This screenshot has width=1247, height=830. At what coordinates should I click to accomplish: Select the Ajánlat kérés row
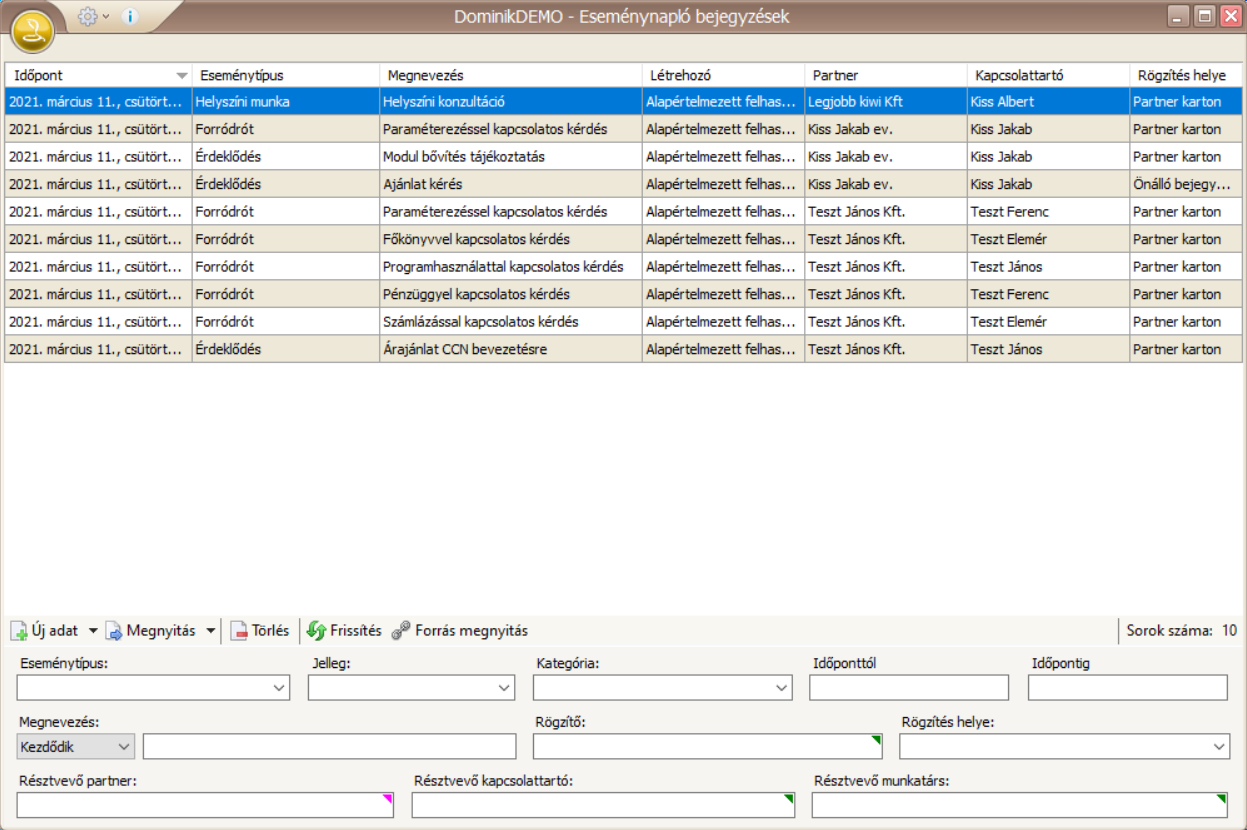[x=623, y=184]
